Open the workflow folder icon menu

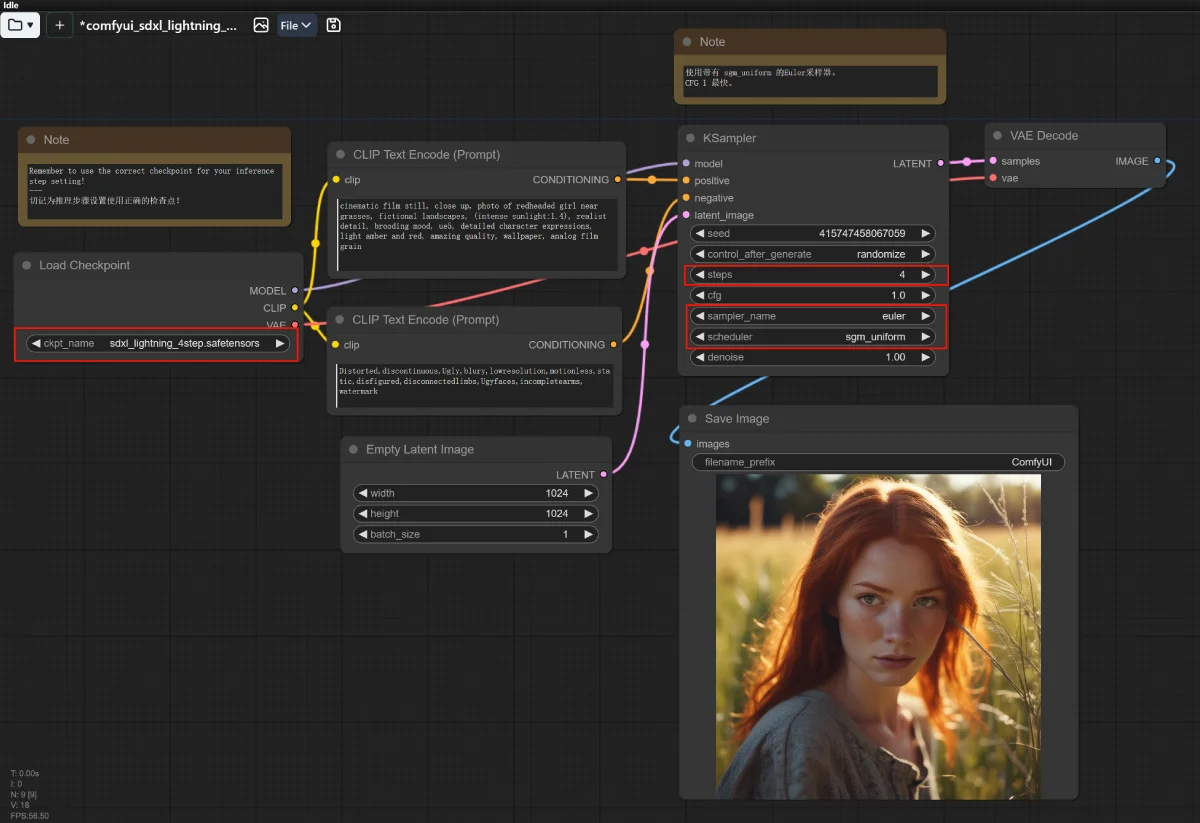(x=20, y=25)
